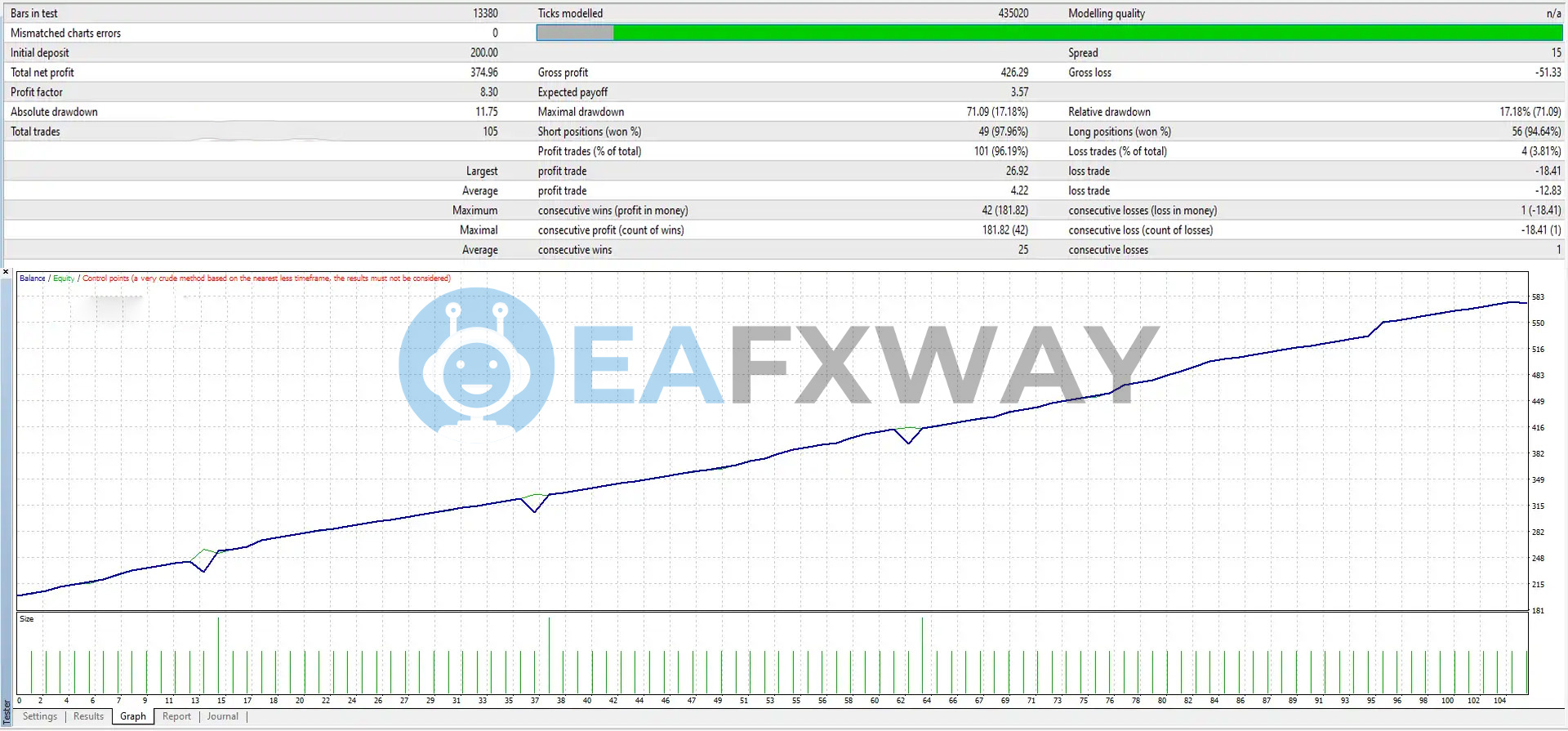Image resolution: width=1568 pixels, height=731 pixels.
Task: Click the Maximum consecutive wins value 42 (181.82)
Action: [1004, 211]
